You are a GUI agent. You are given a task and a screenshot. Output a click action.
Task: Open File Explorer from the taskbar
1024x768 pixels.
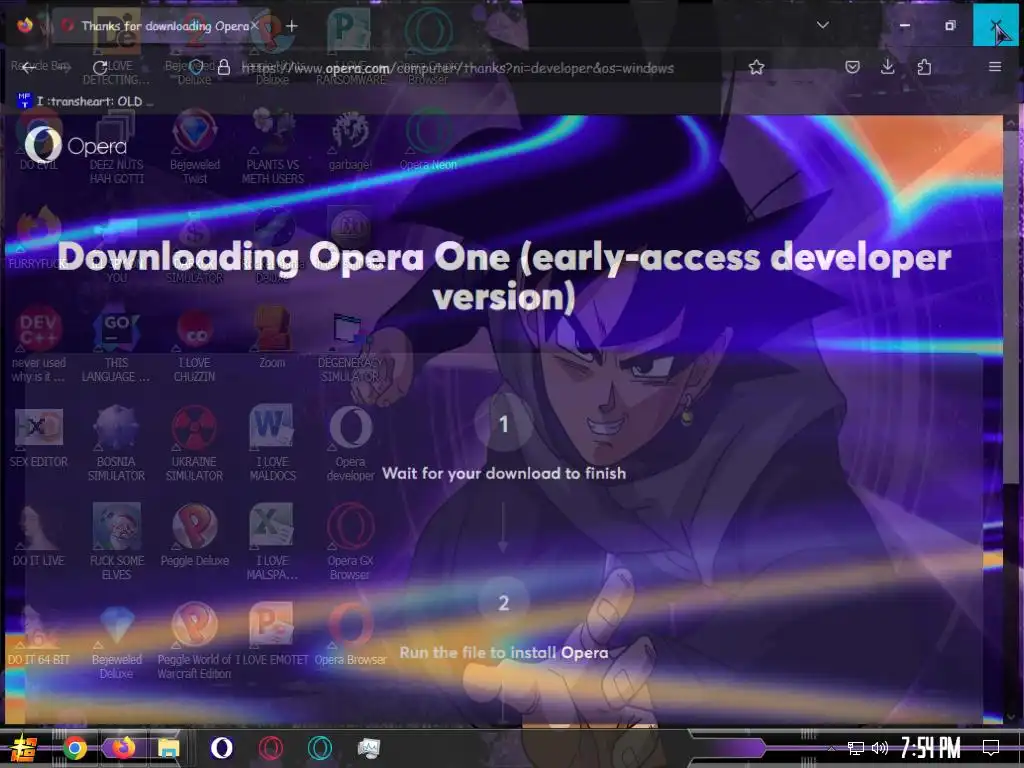pos(168,748)
